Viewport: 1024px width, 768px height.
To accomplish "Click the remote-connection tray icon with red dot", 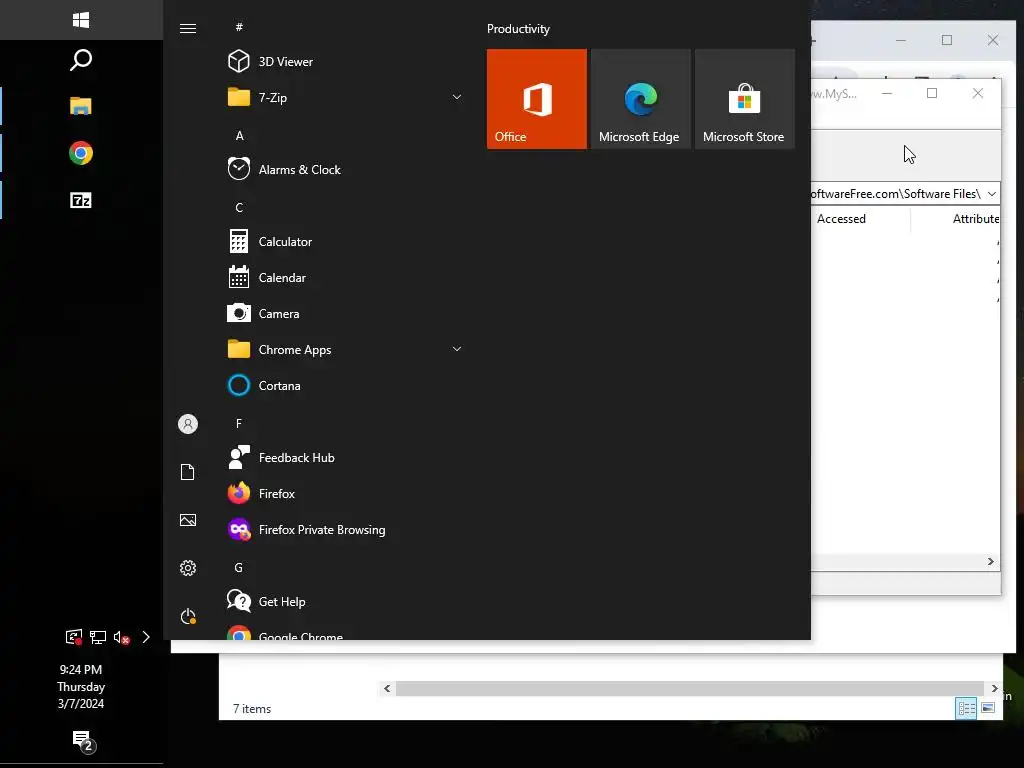I will click(x=74, y=637).
